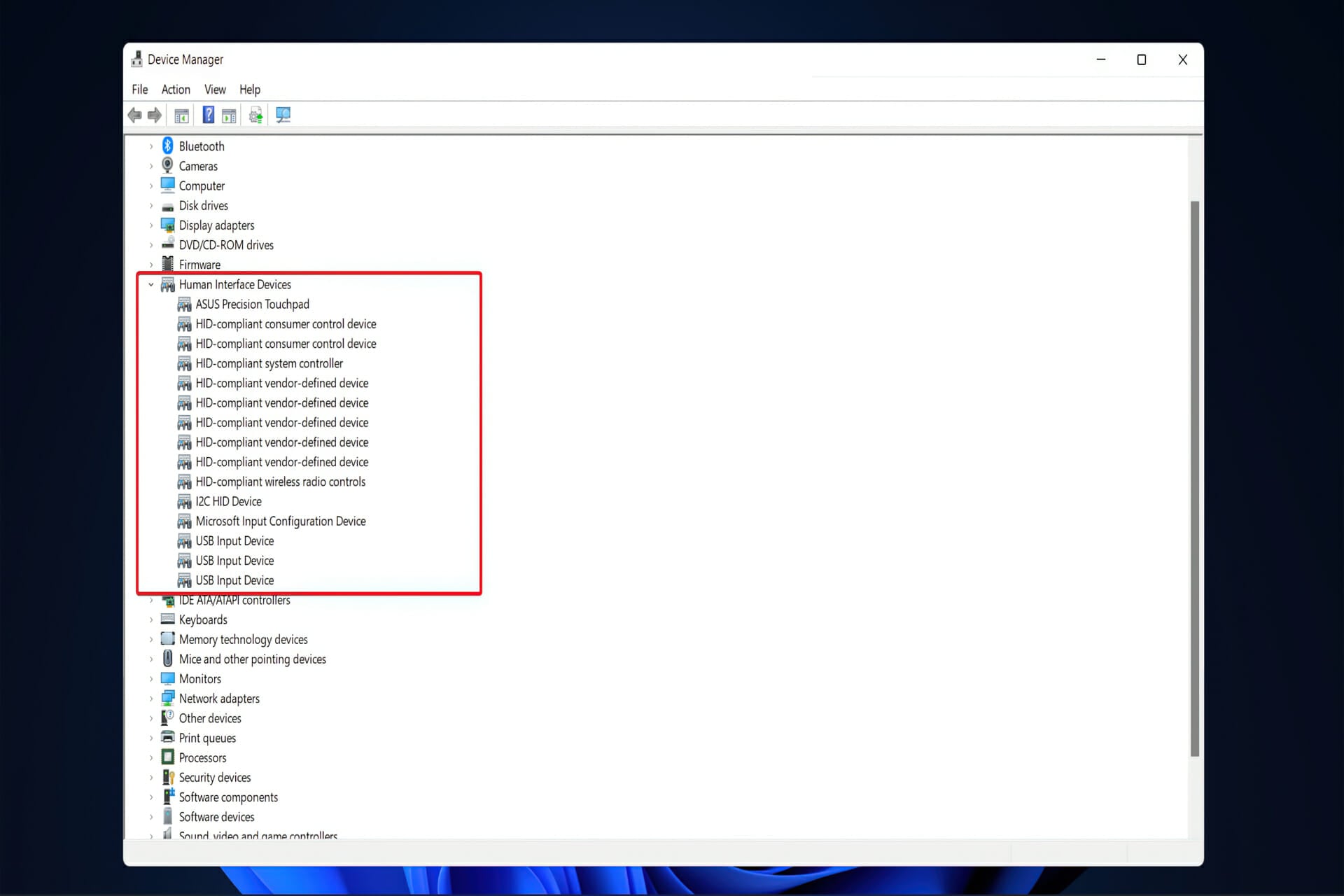Select the Microsoft Input Configuration Device
The height and width of the screenshot is (896, 1344).
coord(281,521)
